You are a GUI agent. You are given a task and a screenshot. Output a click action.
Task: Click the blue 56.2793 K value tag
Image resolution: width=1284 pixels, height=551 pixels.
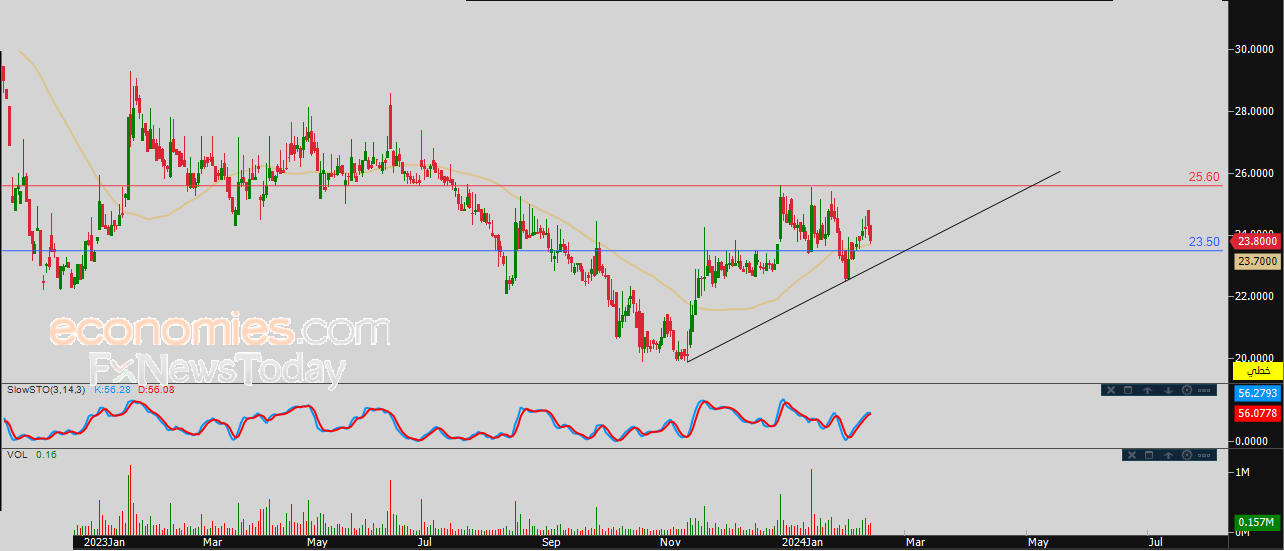click(x=1257, y=394)
